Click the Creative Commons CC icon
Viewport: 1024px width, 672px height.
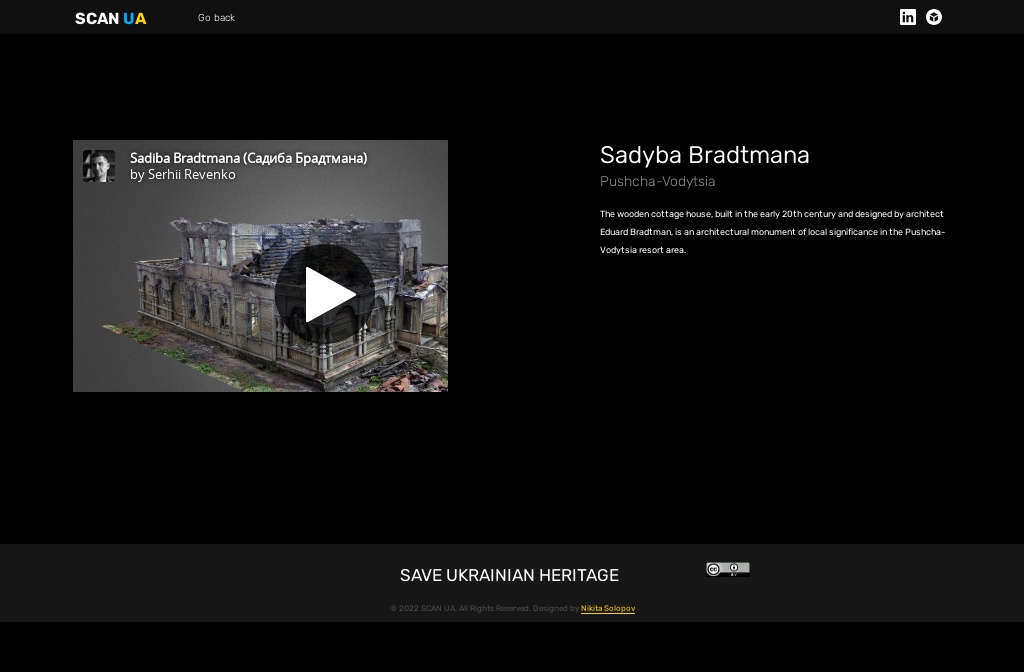714,569
